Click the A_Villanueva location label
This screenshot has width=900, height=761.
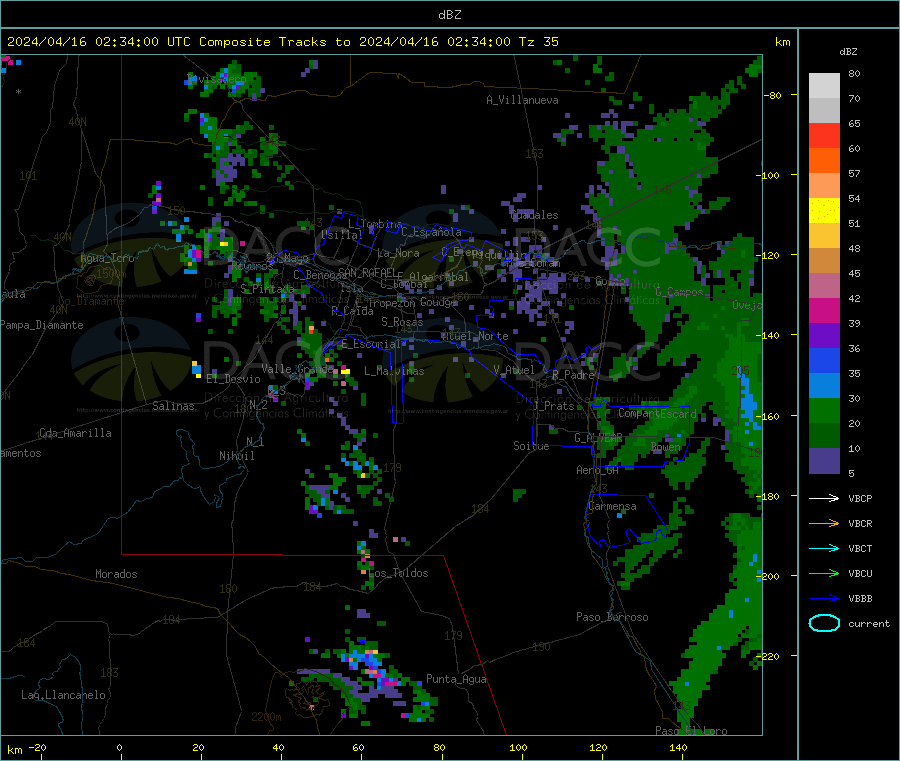coord(522,100)
